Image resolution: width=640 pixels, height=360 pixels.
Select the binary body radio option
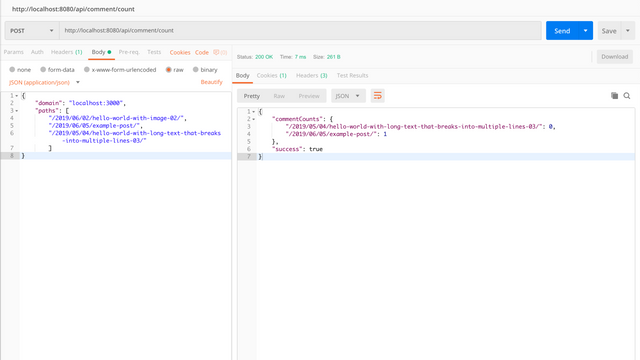(x=196, y=70)
